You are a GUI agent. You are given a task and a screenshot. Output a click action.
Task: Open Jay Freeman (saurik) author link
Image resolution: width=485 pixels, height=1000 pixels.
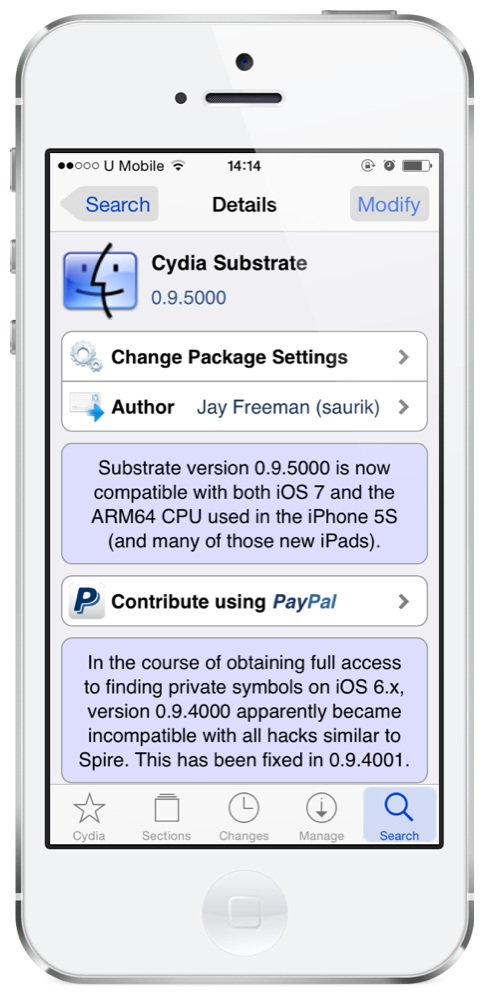click(288, 408)
